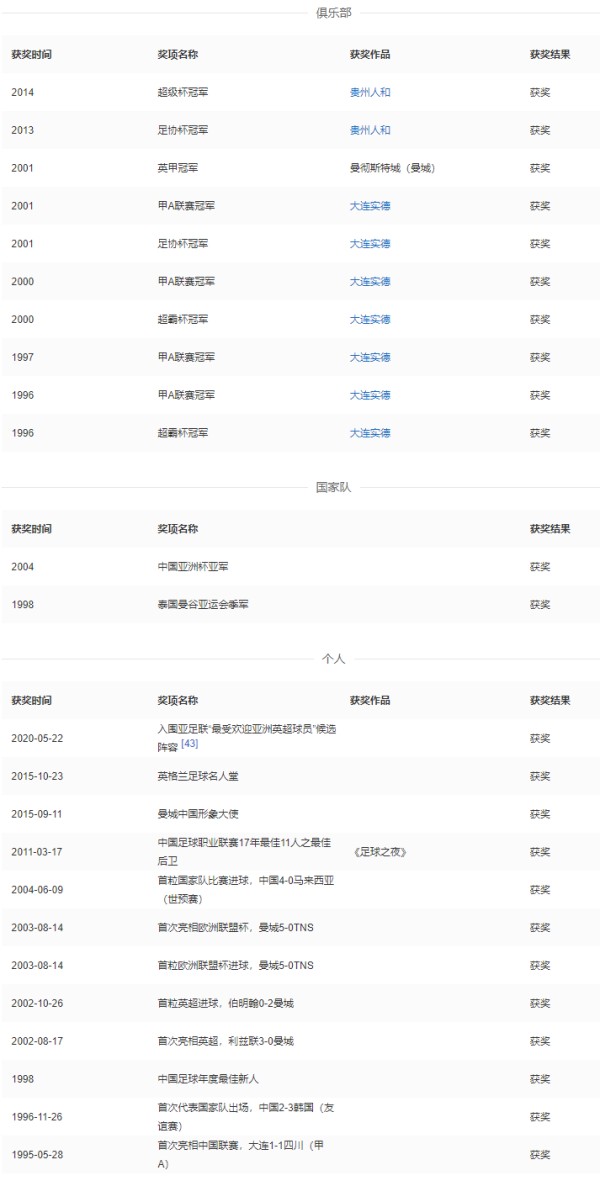Click 曼彻斯特城（曼城） cell
The image size is (600, 1181).
click(392, 168)
